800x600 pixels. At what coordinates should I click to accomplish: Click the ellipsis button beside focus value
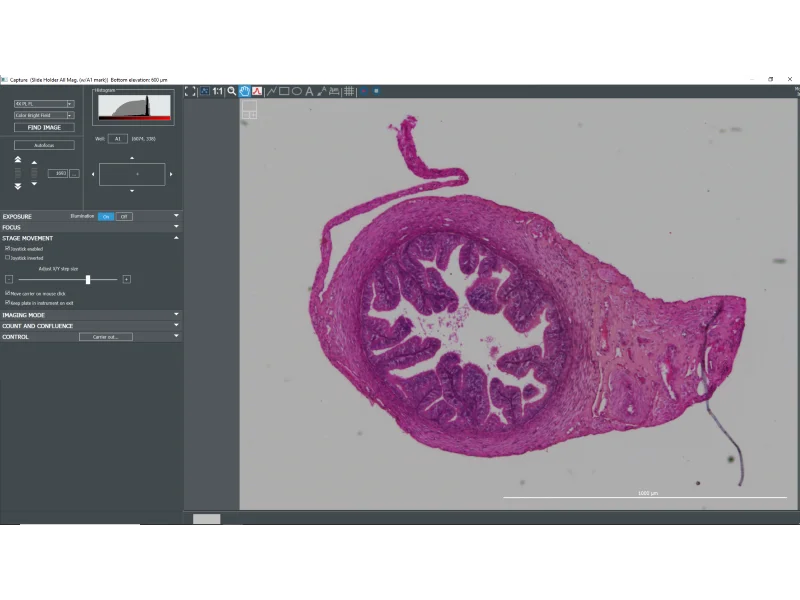tap(74, 173)
